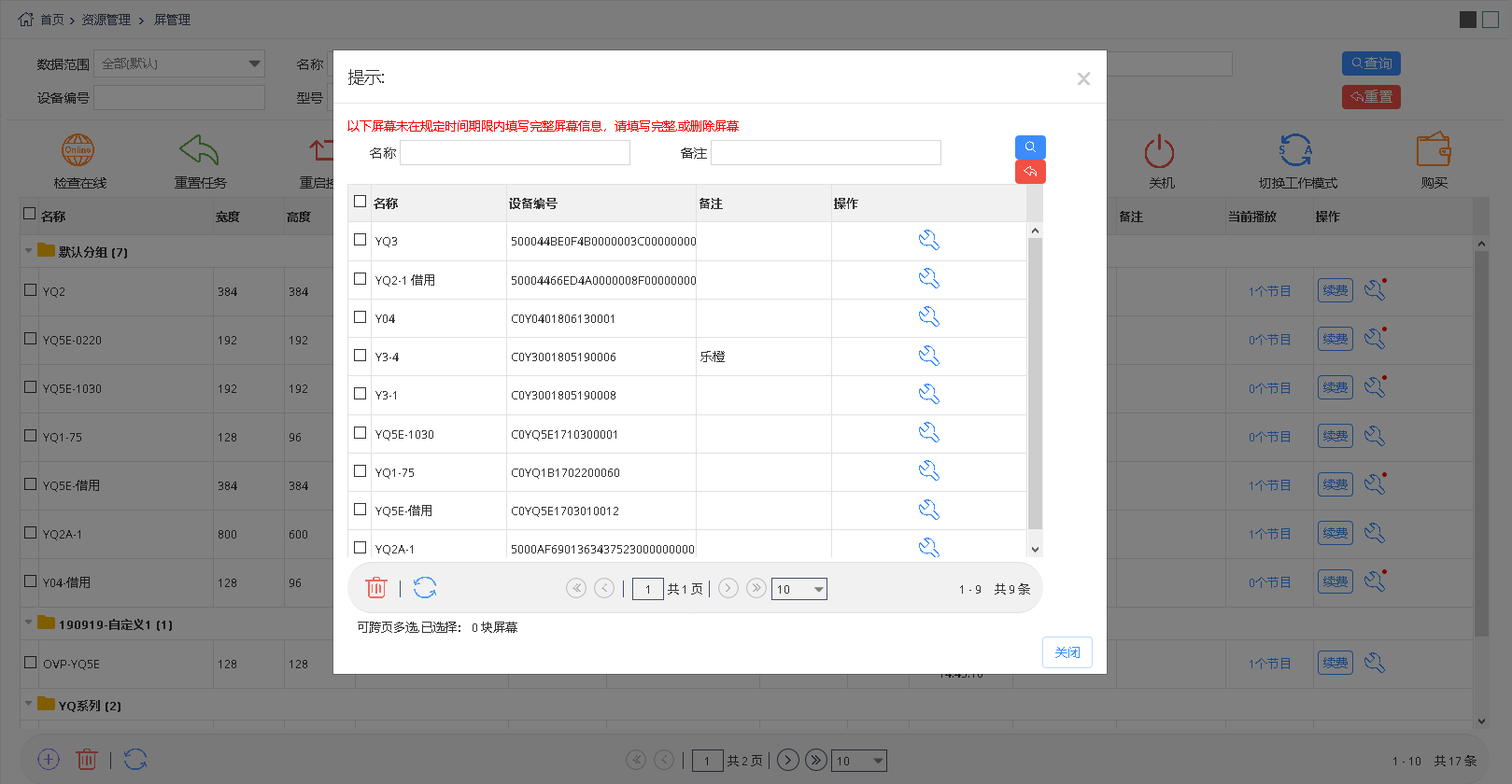The width and height of the screenshot is (1512, 784).
Task: Click the 名称 input field in the dialog
Action: (x=515, y=153)
